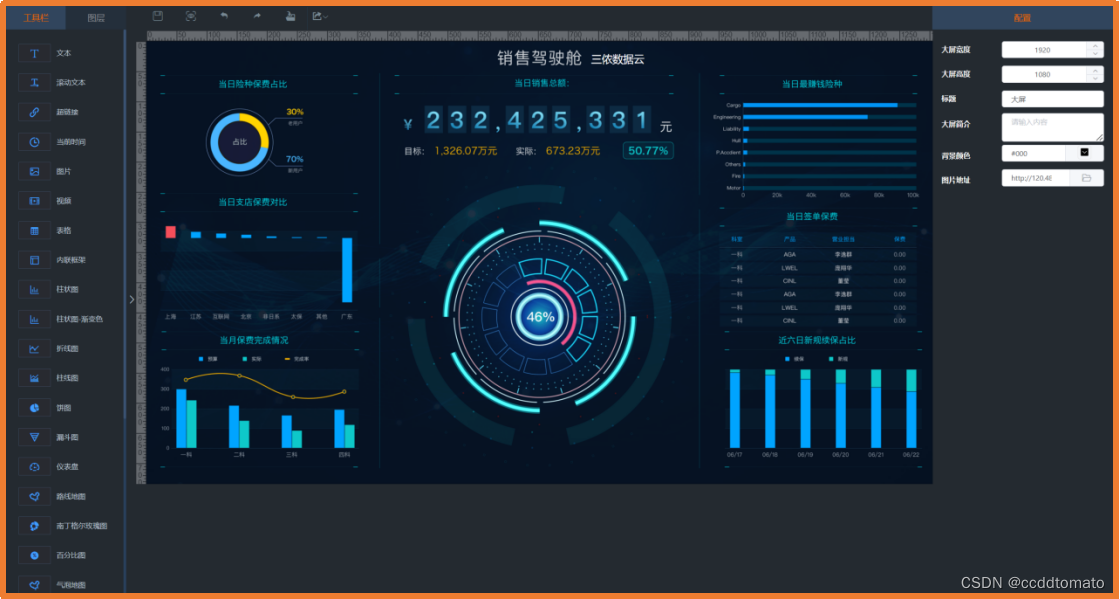Click the 50.77% completion badge
The width and height of the screenshot is (1120, 599).
tap(648, 151)
